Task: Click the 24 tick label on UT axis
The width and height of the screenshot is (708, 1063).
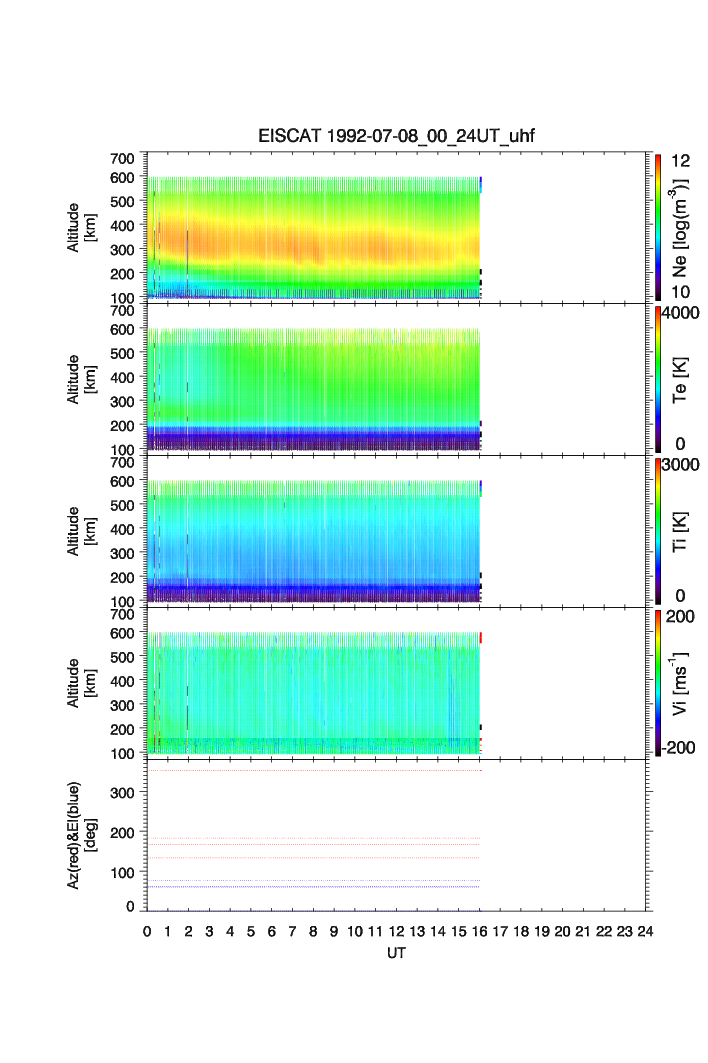Action: (x=645, y=931)
